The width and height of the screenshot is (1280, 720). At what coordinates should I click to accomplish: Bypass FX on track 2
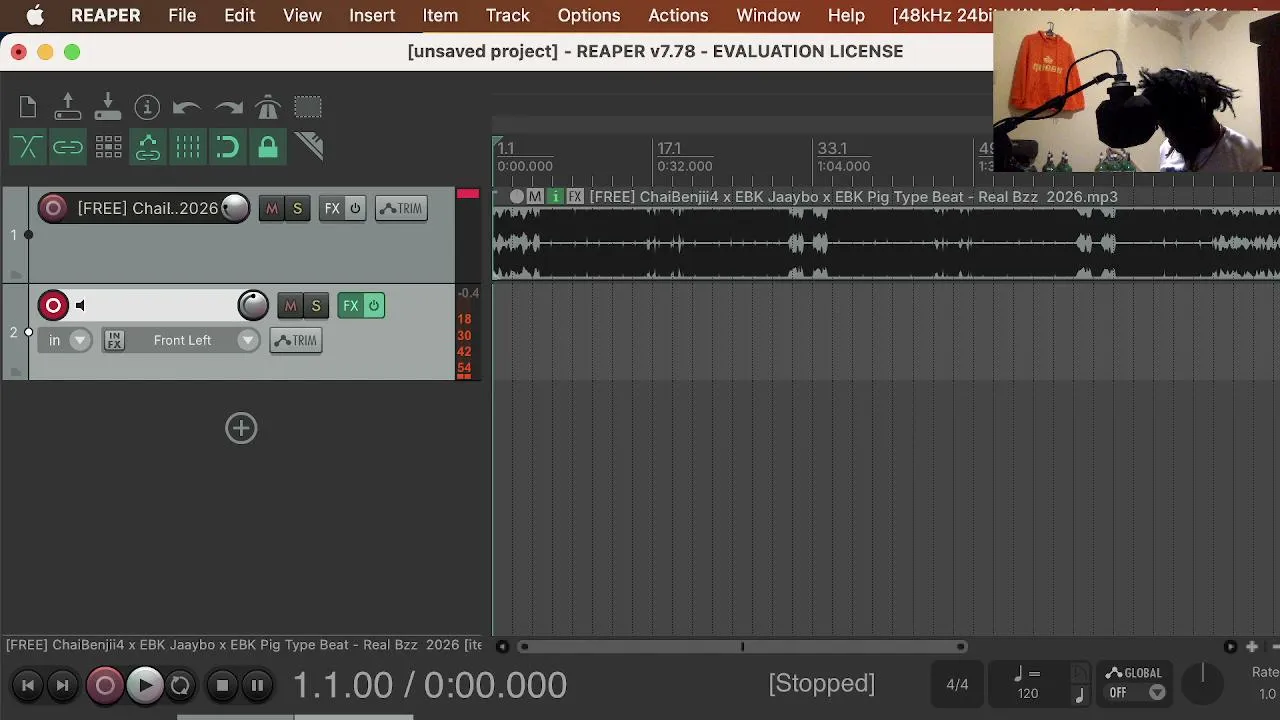tap(373, 306)
